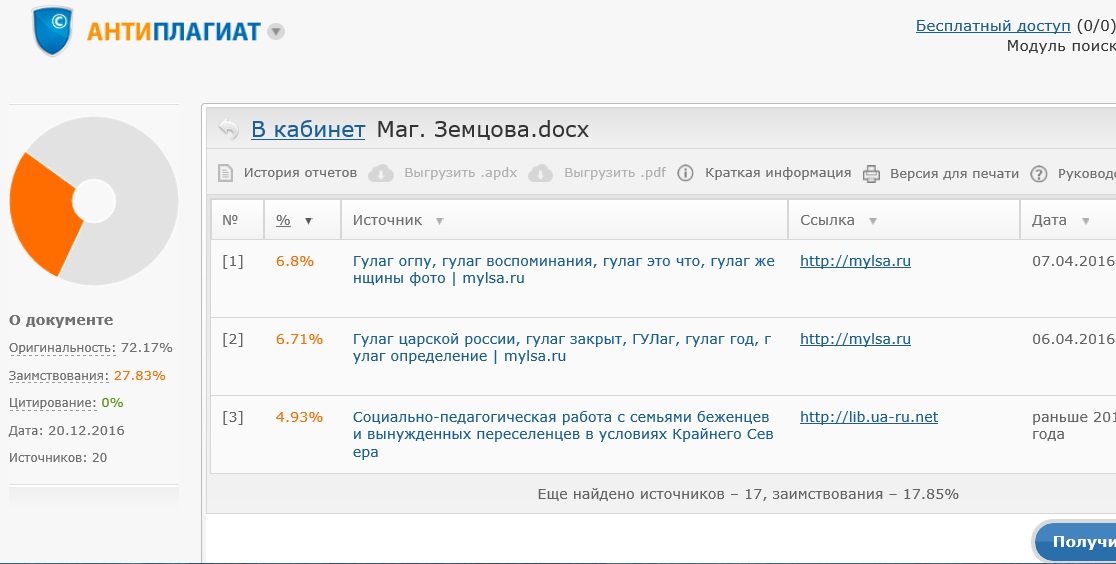Click the back arrow icon beside В кабинет

click(229, 129)
